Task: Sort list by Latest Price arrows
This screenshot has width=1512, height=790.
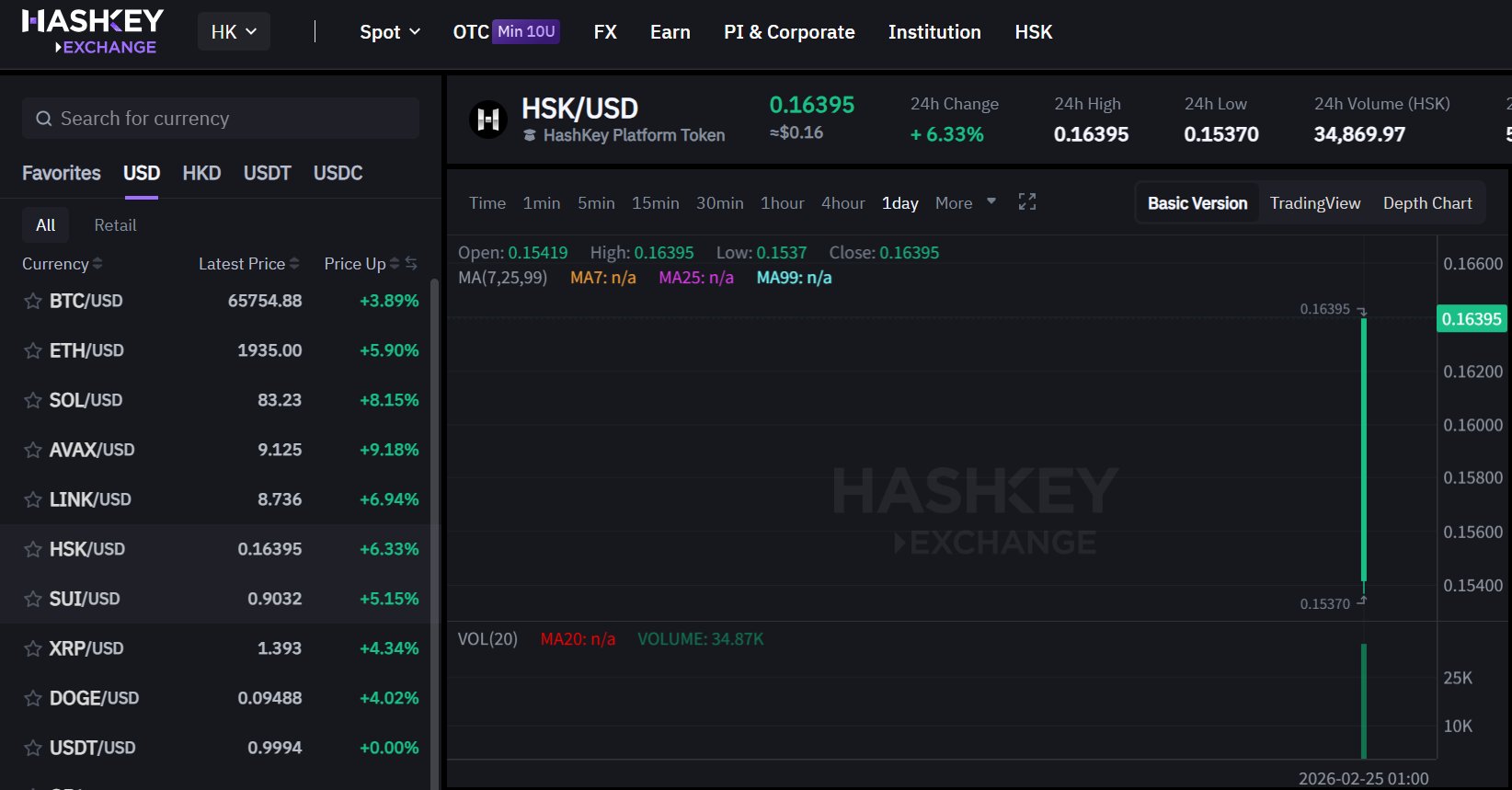Action: coord(294,264)
